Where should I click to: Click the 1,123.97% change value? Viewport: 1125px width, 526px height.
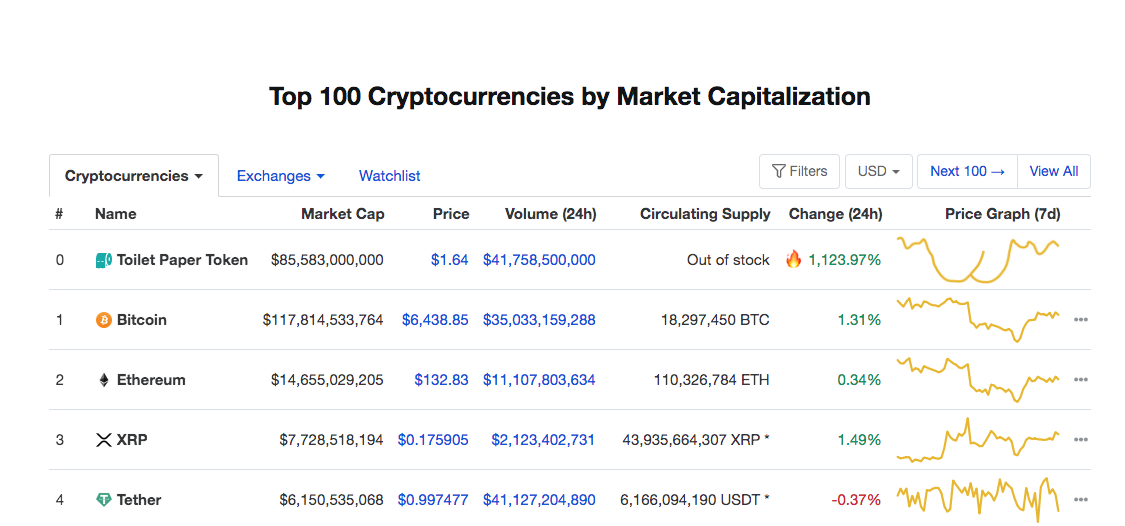click(x=844, y=260)
